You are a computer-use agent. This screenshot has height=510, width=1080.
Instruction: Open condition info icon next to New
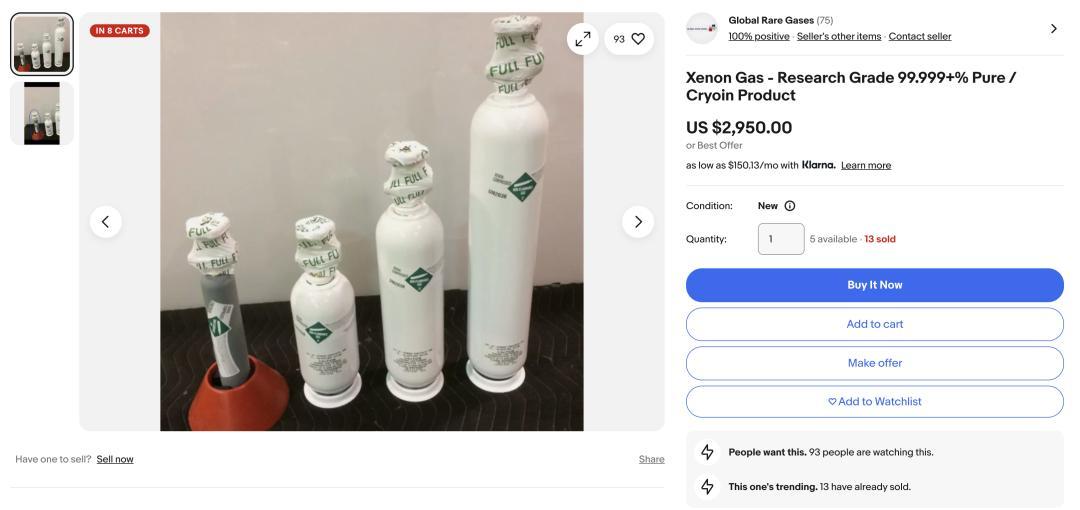tap(790, 206)
